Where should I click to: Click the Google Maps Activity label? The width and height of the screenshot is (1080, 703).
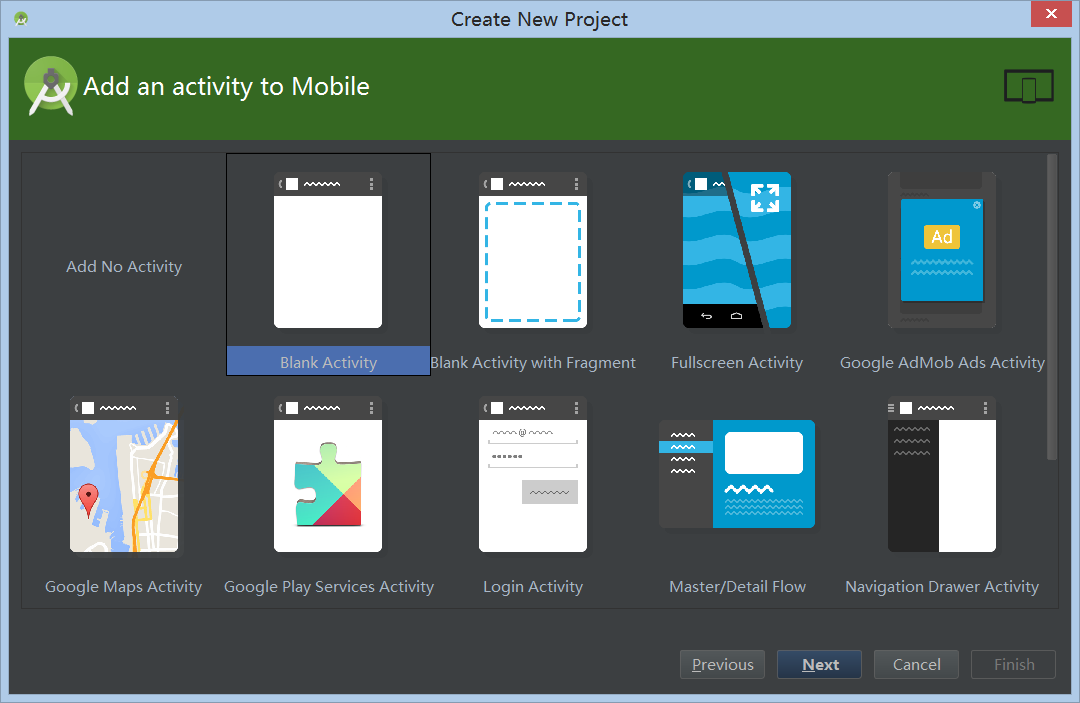click(124, 587)
